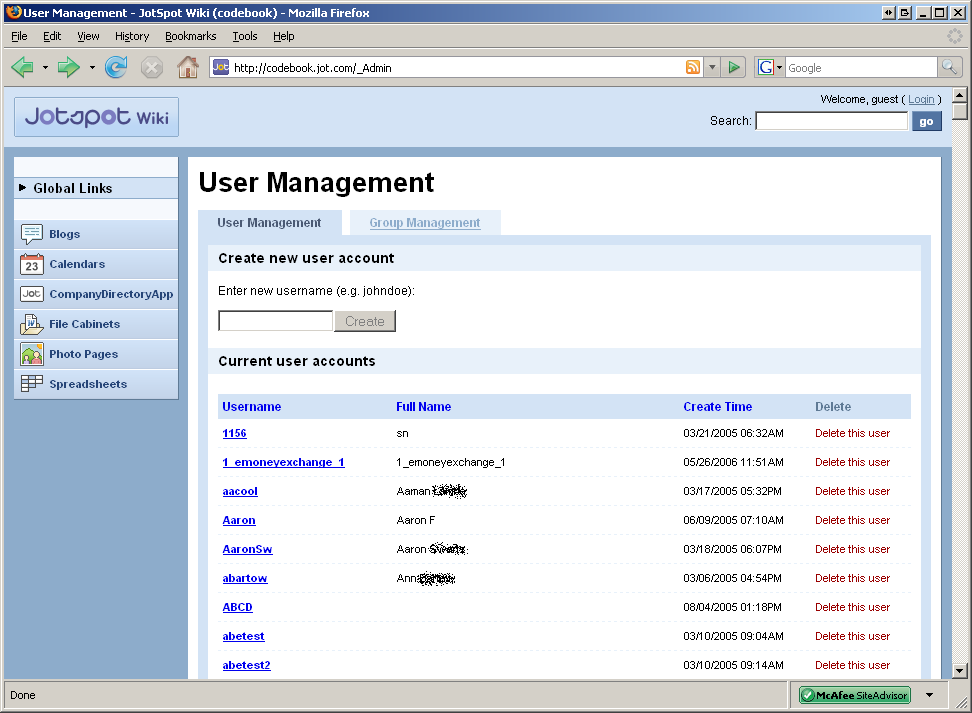Open the Calendars sidebar link
The width and height of the screenshot is (972, 713).
[x=77, y=264]
